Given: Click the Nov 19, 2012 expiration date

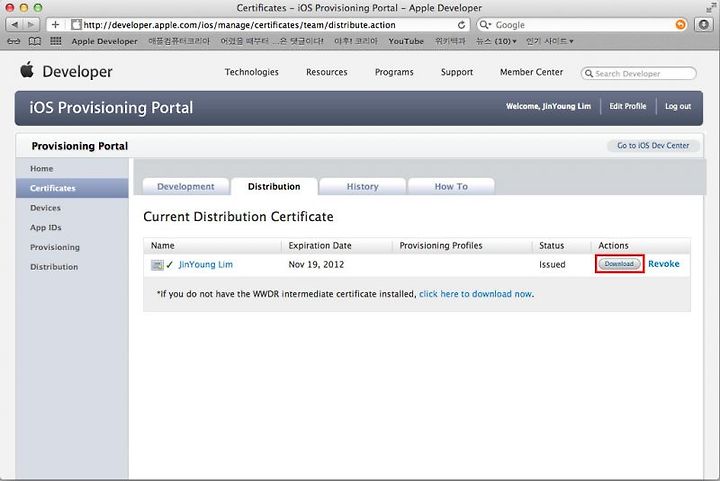Looking at the screenshot, I should point(316,264).
